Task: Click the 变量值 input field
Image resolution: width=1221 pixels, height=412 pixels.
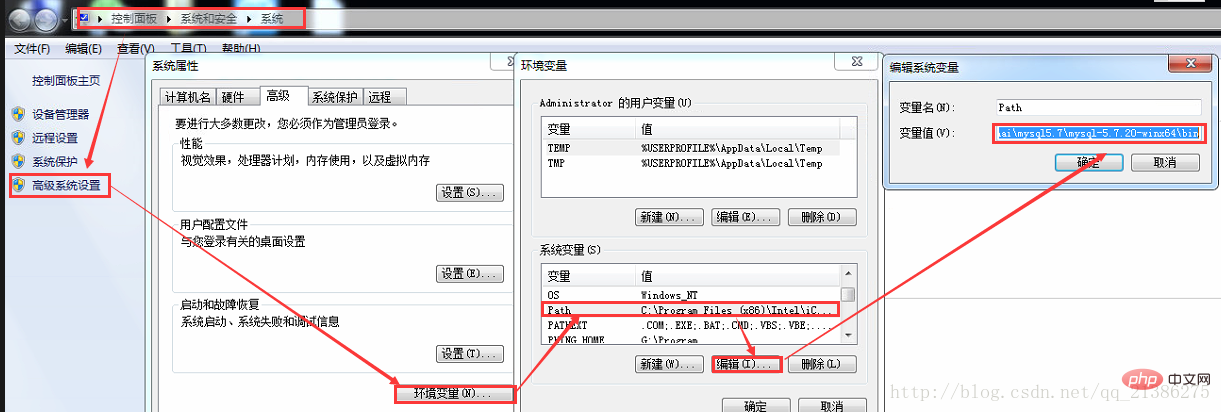Action: 1098,132
